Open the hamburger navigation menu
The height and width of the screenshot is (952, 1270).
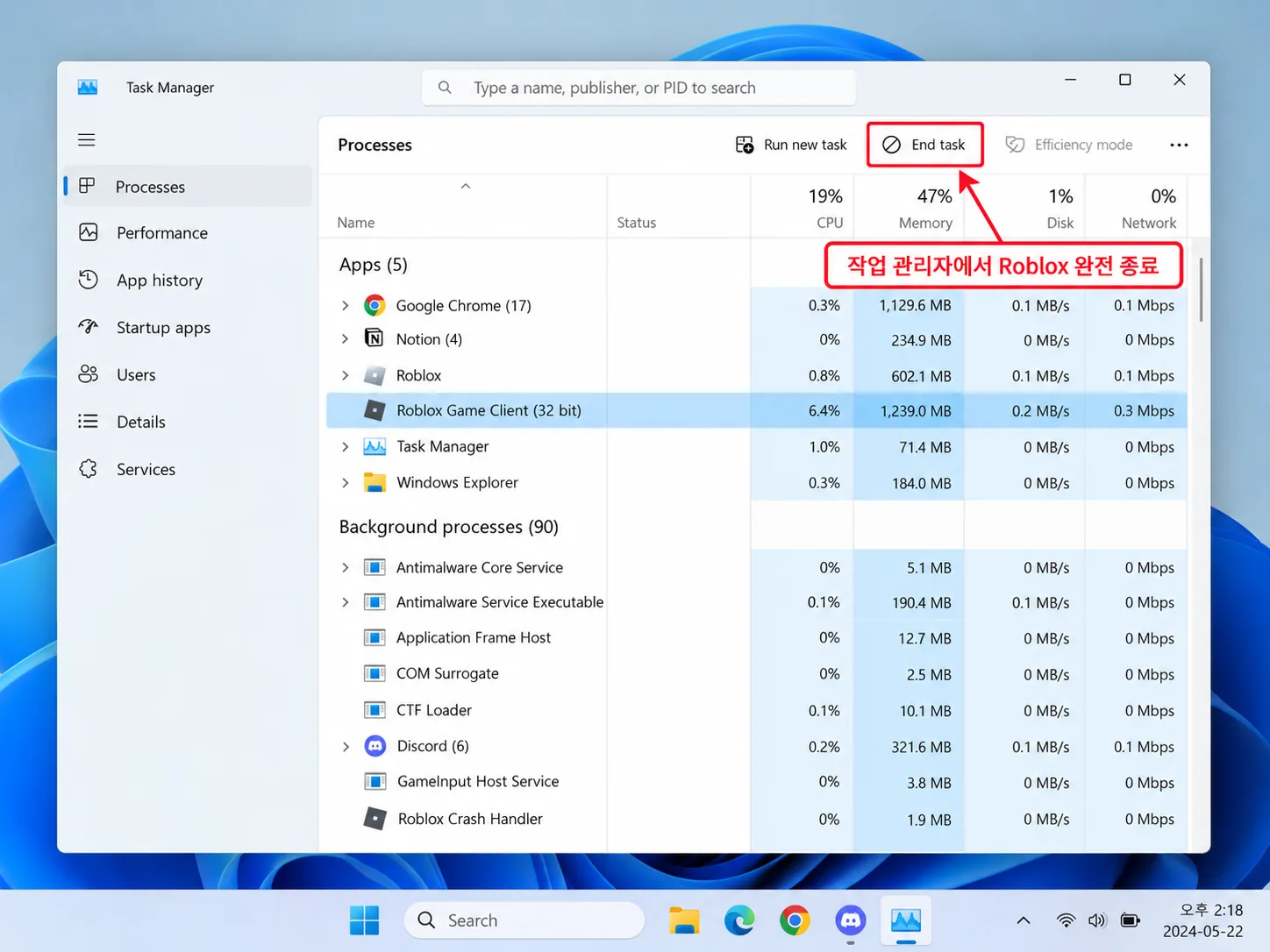87,140
